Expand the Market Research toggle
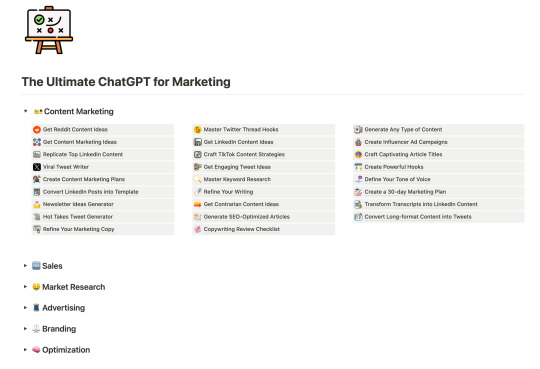540x369 pixels. [25, 287]
